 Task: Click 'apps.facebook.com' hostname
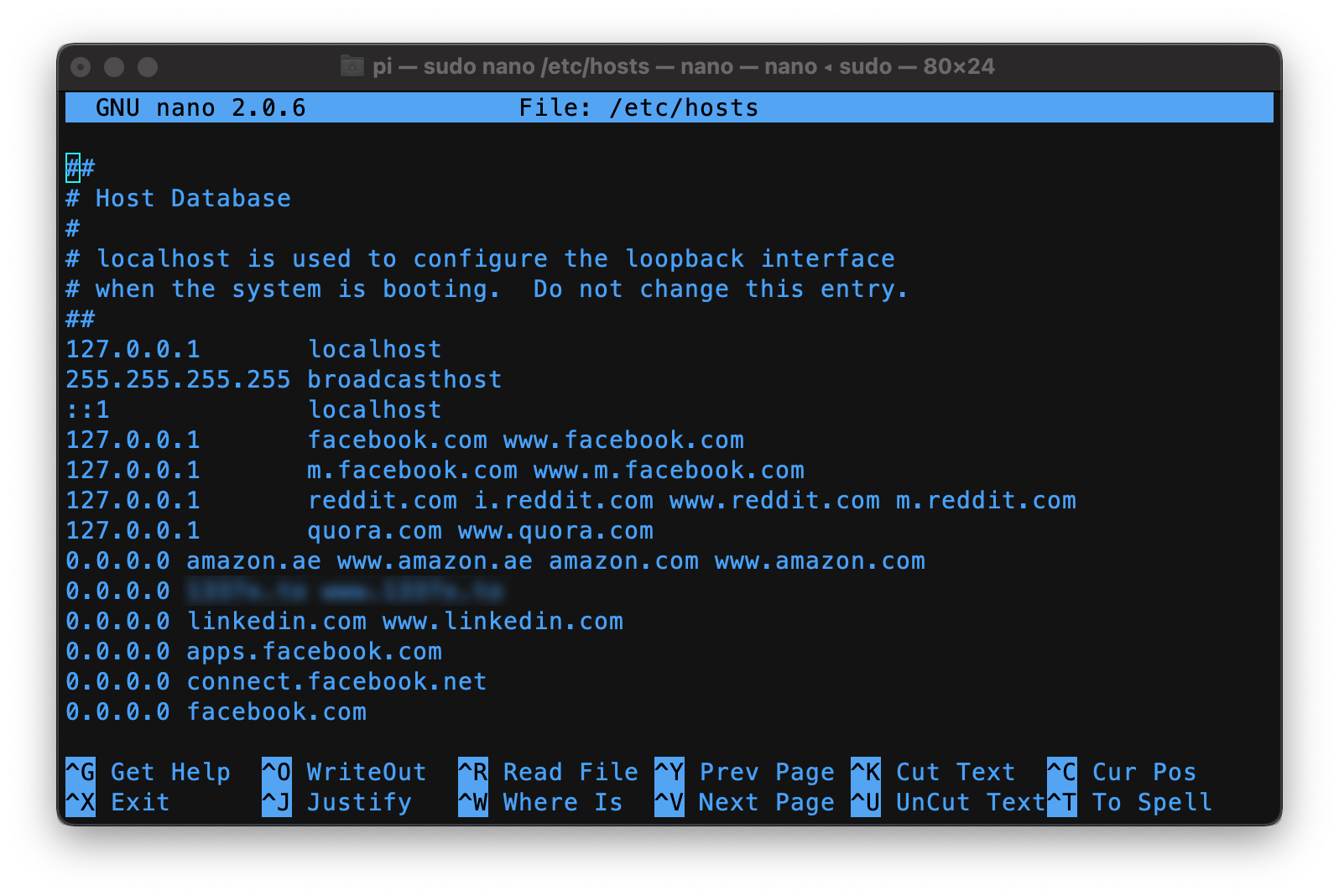pyautogui.click(x=314, y=651)
